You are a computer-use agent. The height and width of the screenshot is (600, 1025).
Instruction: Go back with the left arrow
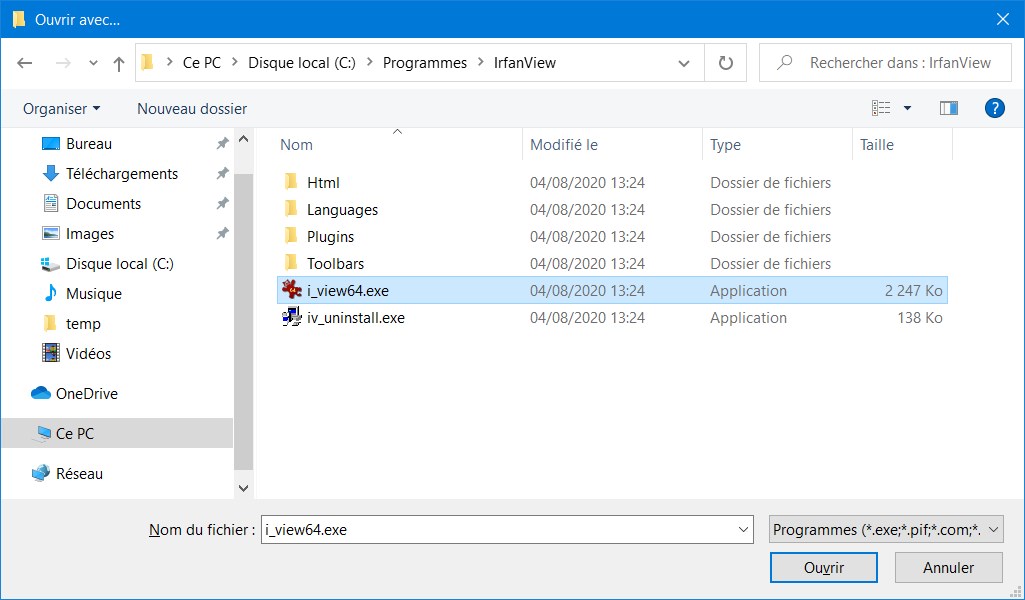click(x=25, y=63)
